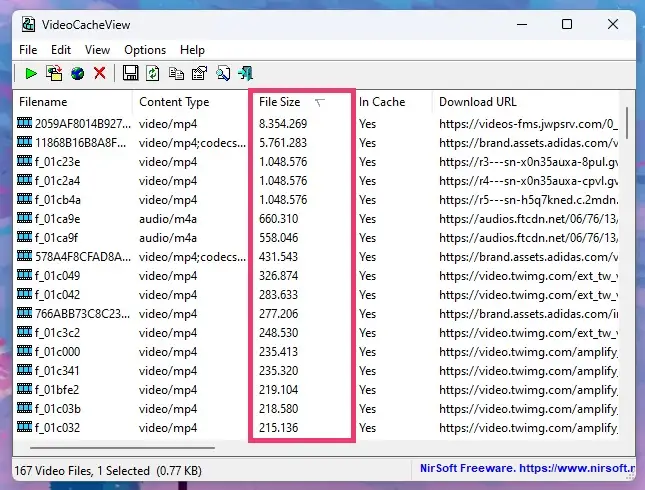Click film icon beside f_01c2a4
The height and width of the screenshot is (490, 645).
(24, 180)
